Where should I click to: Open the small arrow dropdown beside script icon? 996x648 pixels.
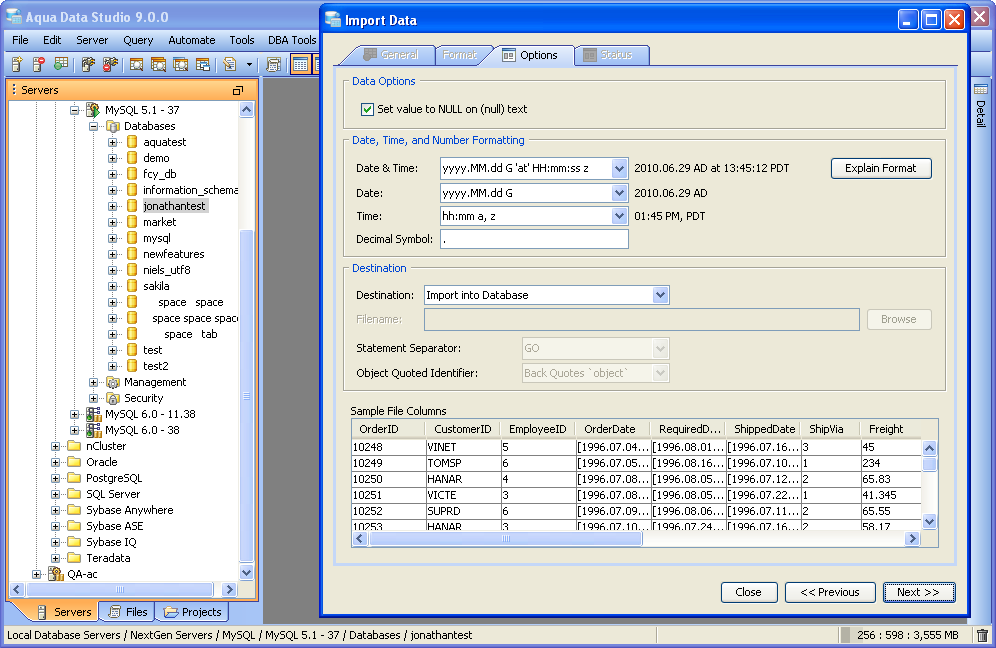249,64
